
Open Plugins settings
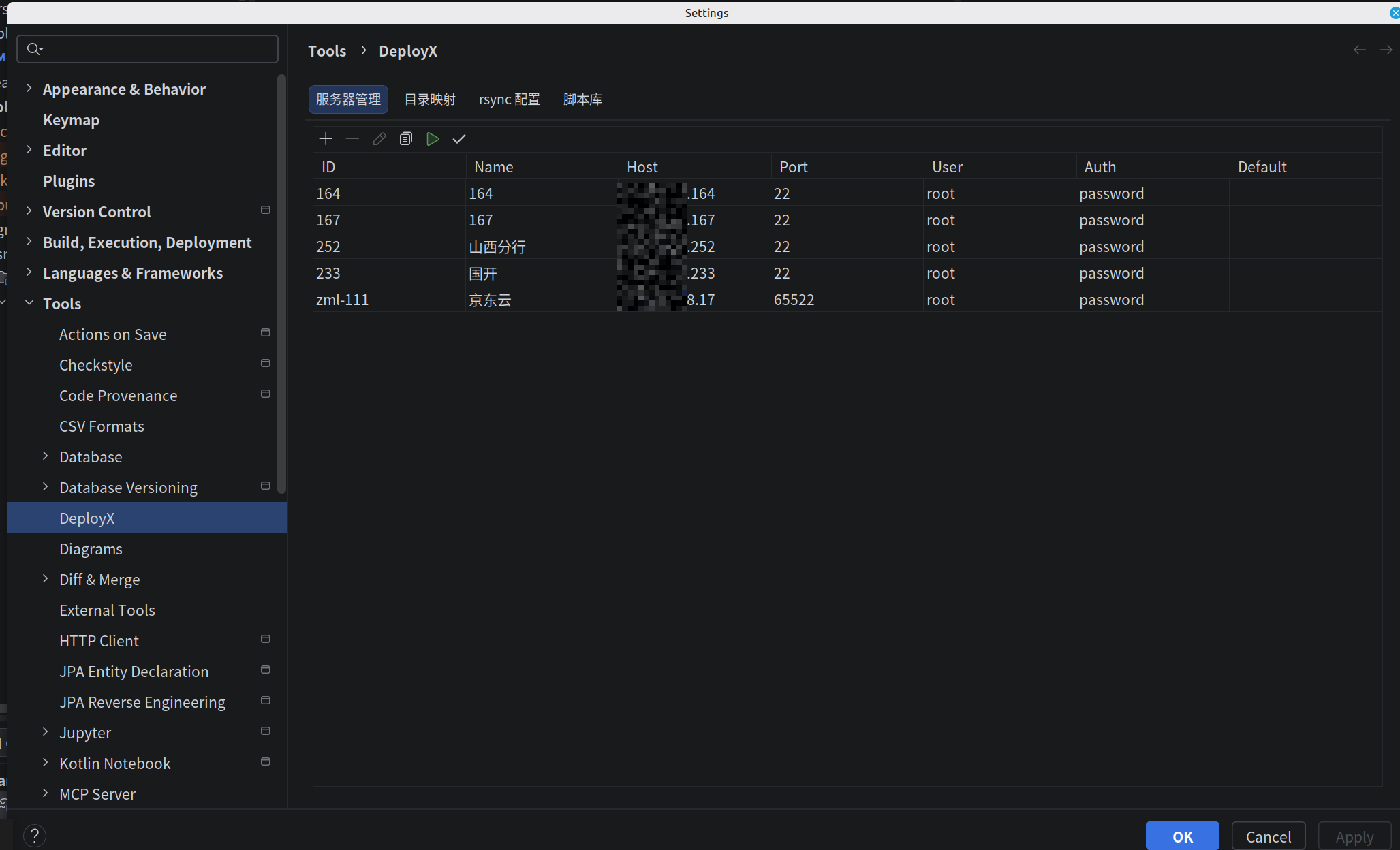coord(69,181)
